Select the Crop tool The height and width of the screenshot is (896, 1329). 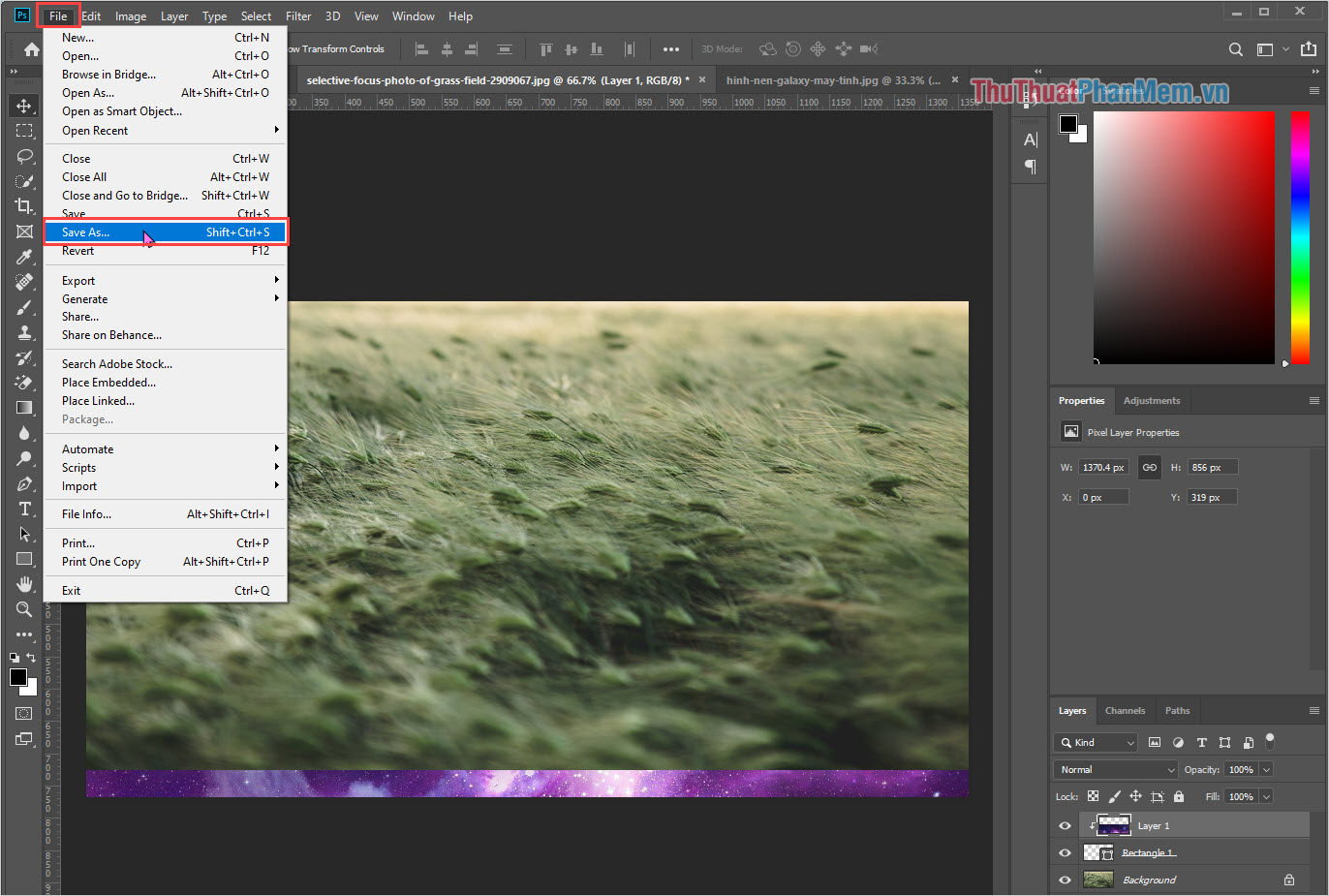coord(22,205)
